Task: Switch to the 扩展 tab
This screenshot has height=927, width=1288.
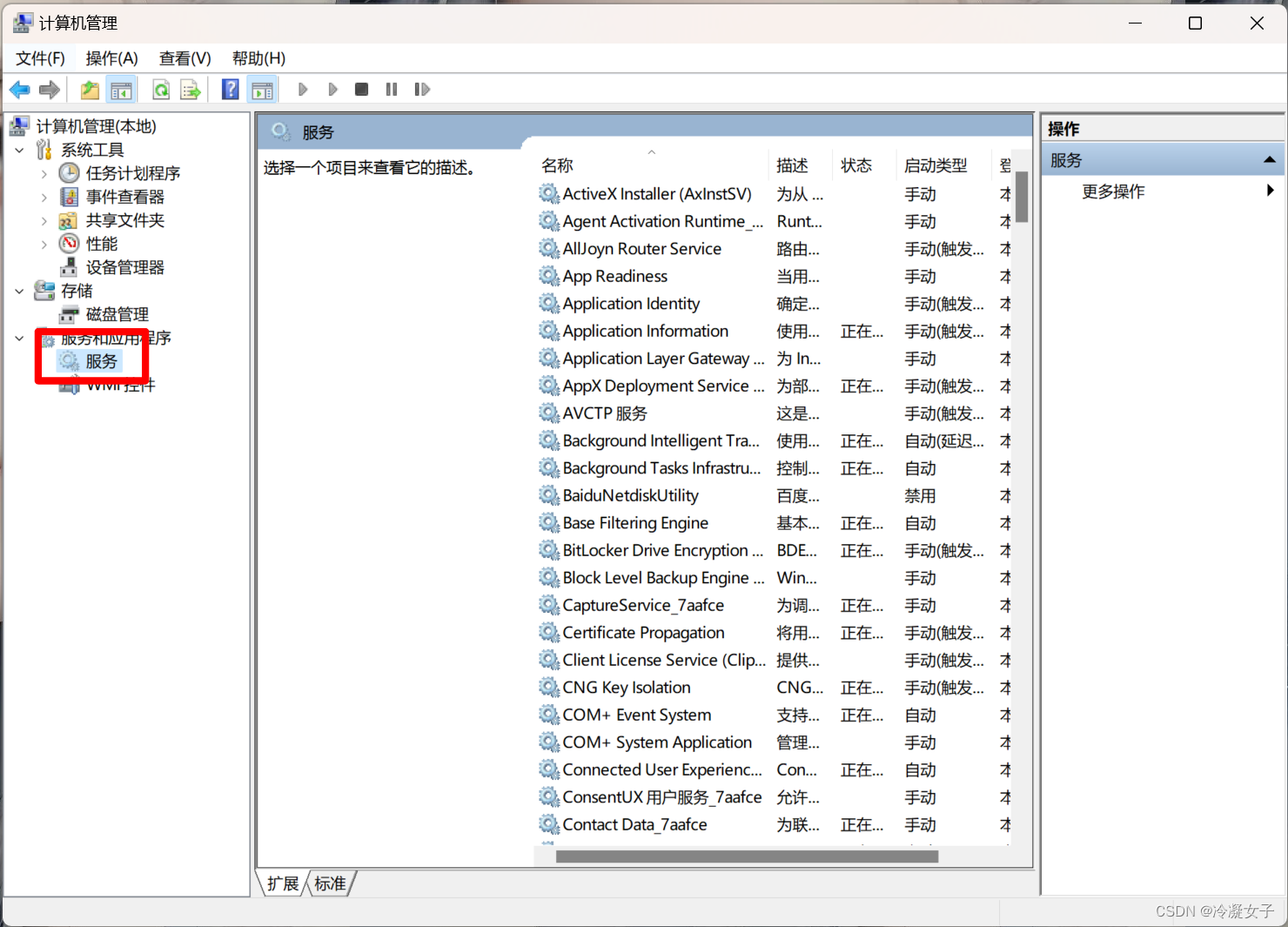Action: click(283, 883)
